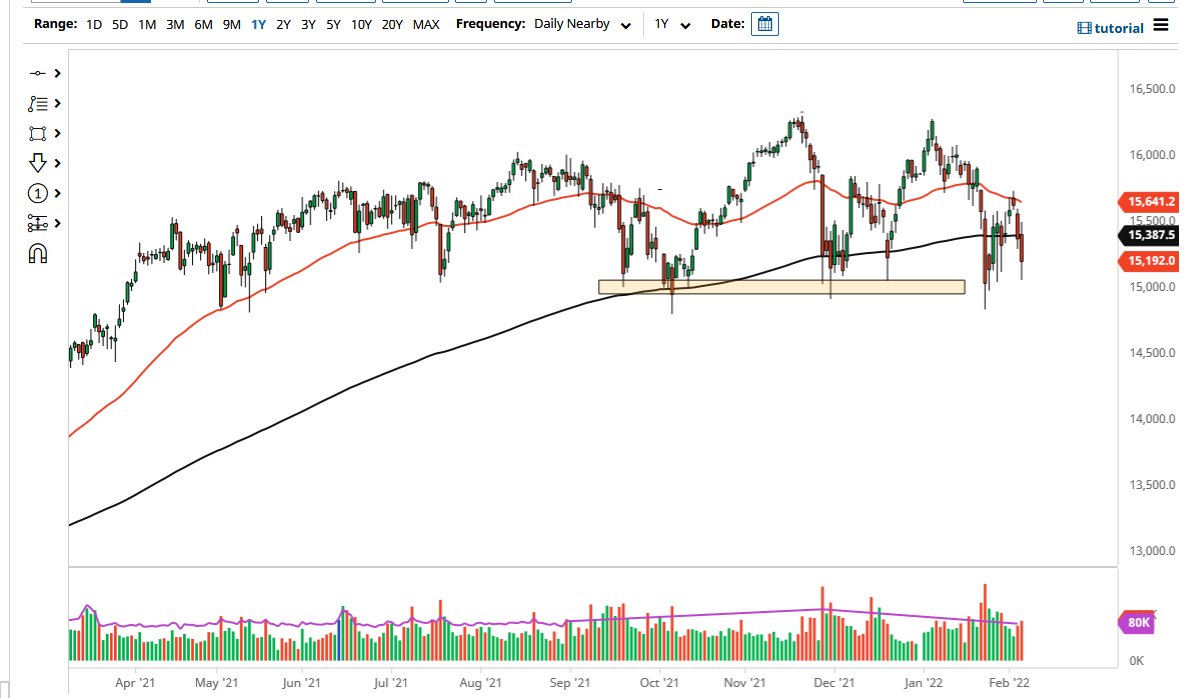This screenshot has width=1186, height=698.
Task: Select the crosshair drawing tool
Action: pos(40,72)
